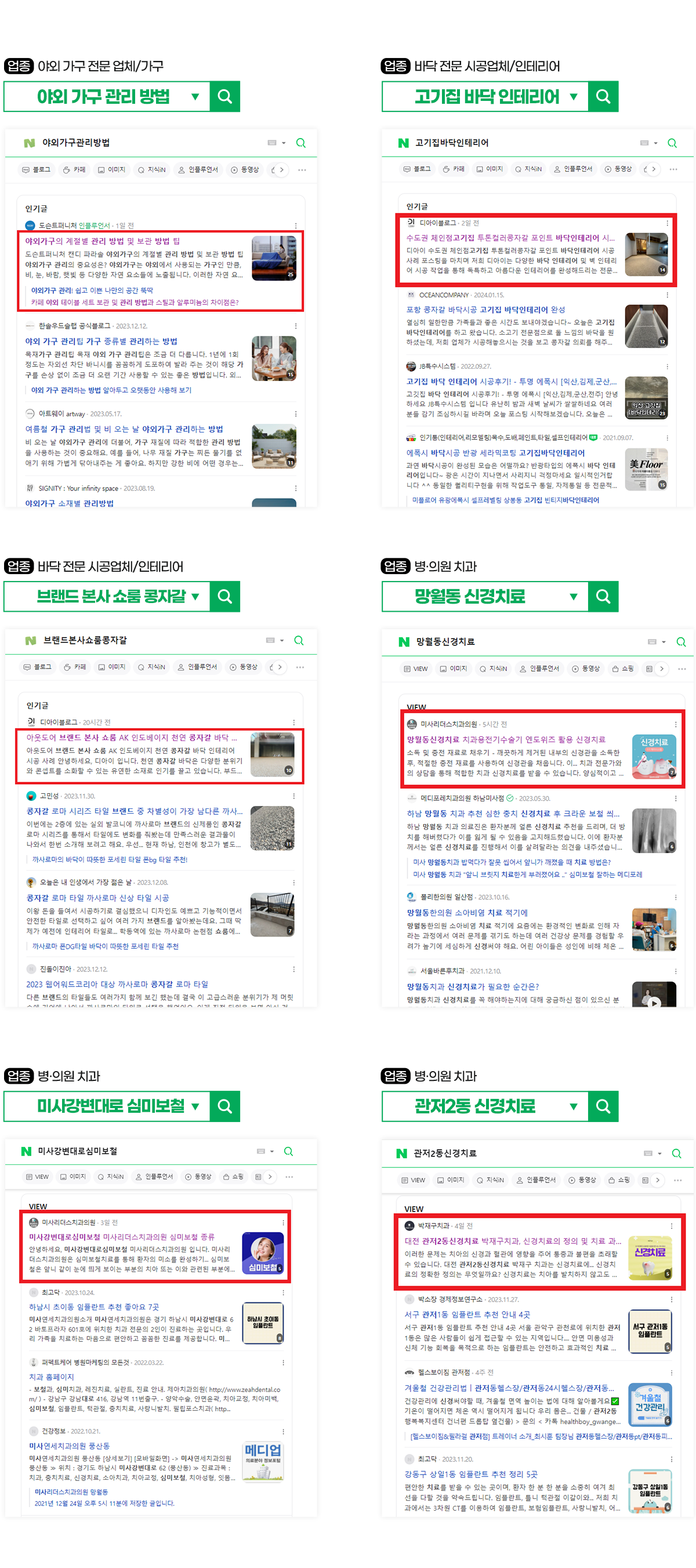Viewport: 696px width, 1568px height.
Task: Select 지식iN tab in 야외가구관리방법 panel
Action: click(x=151, y=170)
